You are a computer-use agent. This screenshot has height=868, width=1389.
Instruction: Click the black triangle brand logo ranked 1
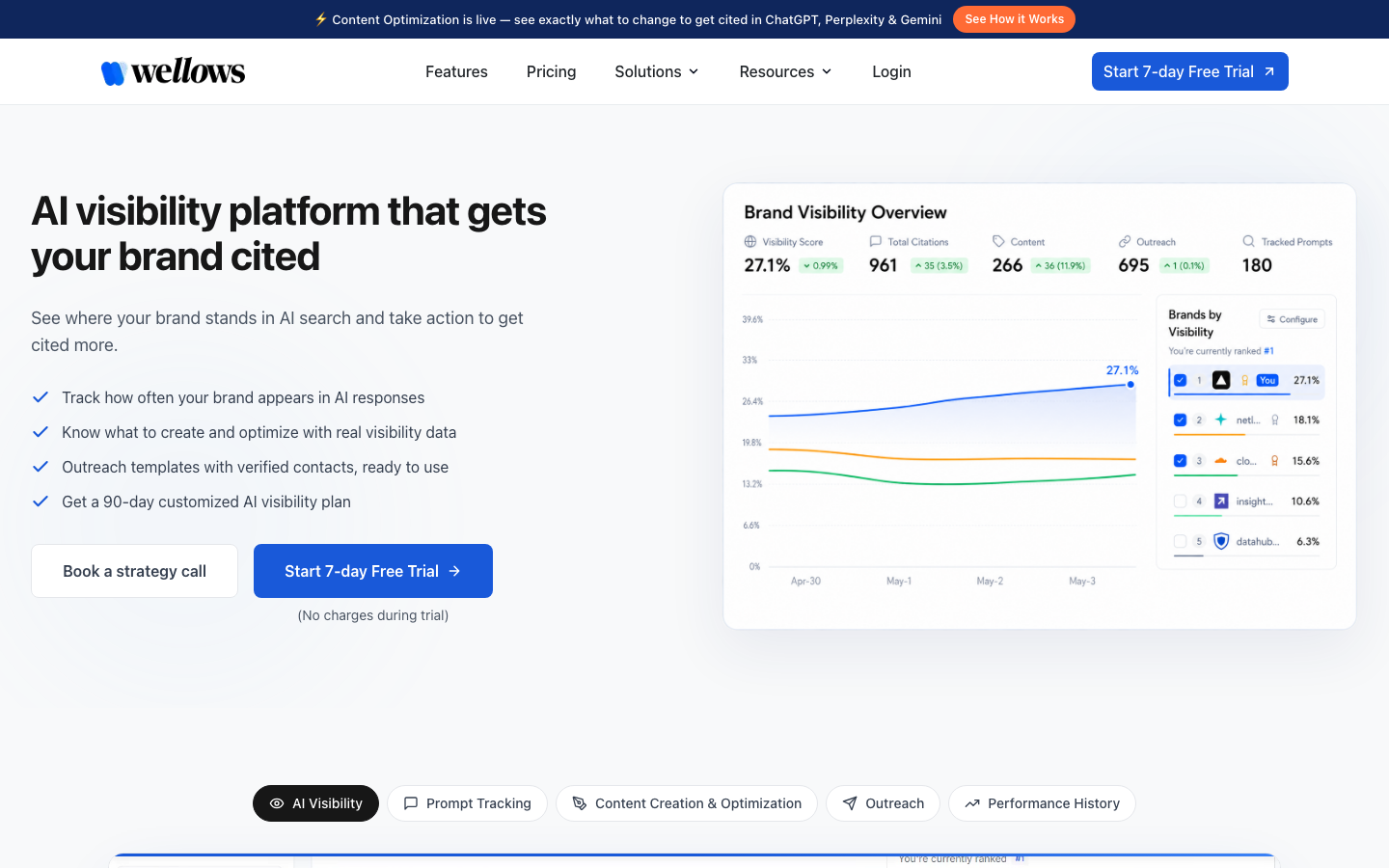[x=1221, y=380]
